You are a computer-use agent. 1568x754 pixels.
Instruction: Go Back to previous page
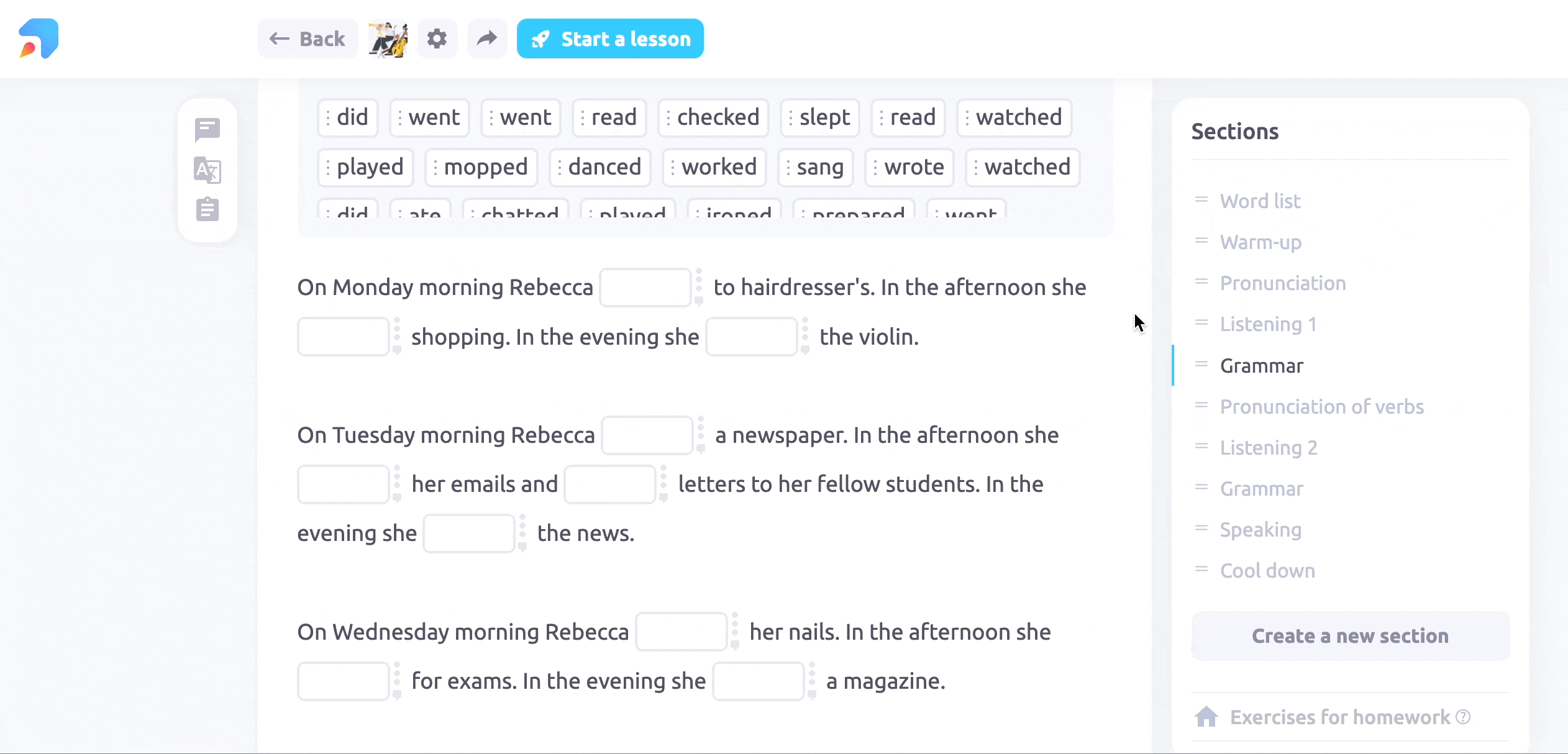(308, 39)
